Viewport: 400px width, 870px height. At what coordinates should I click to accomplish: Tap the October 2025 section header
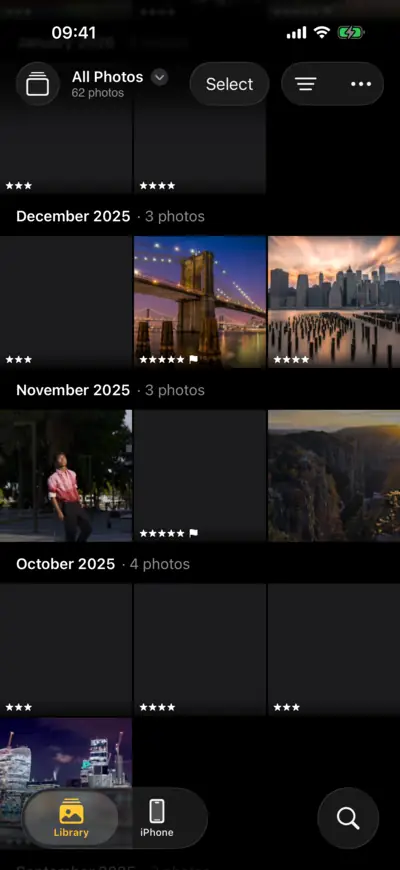(65, 564)
